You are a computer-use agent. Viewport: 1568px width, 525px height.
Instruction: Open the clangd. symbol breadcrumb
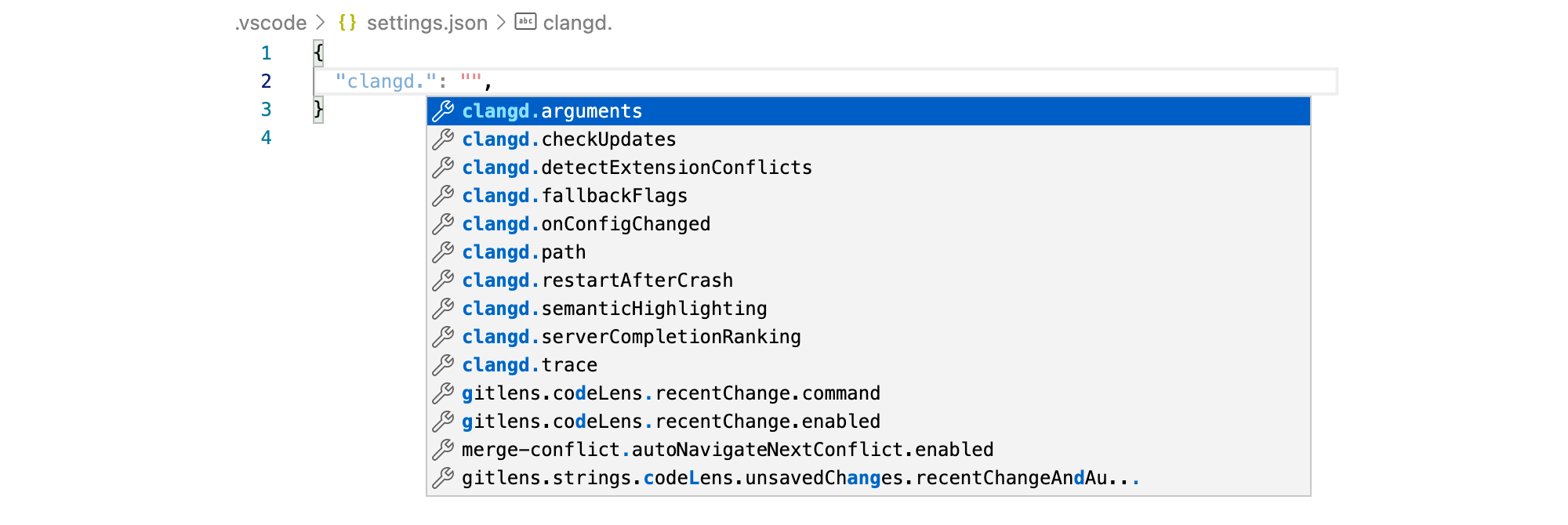(x=578, y=23)
